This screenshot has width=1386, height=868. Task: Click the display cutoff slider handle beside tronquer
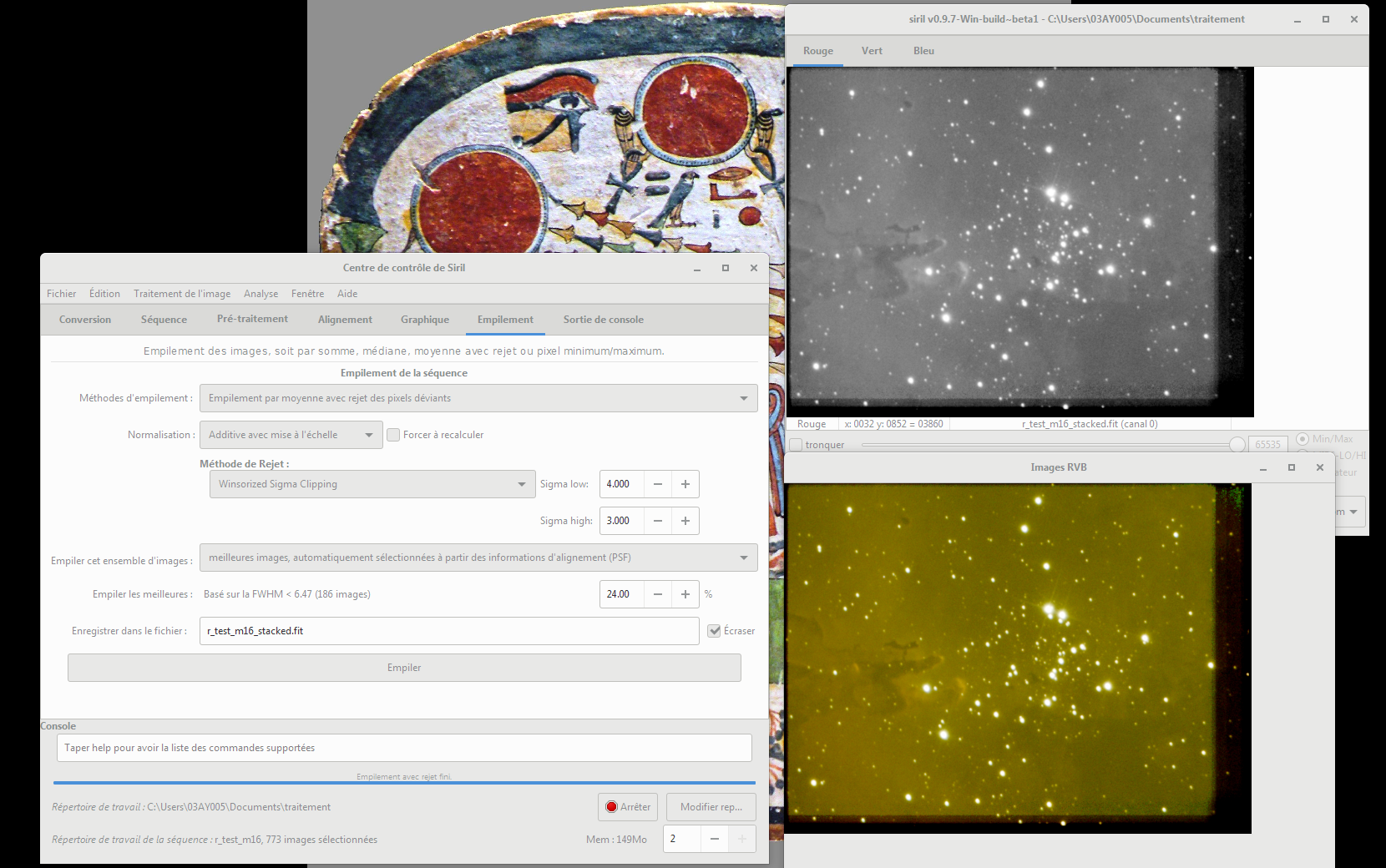click(x=1237, y=445)
